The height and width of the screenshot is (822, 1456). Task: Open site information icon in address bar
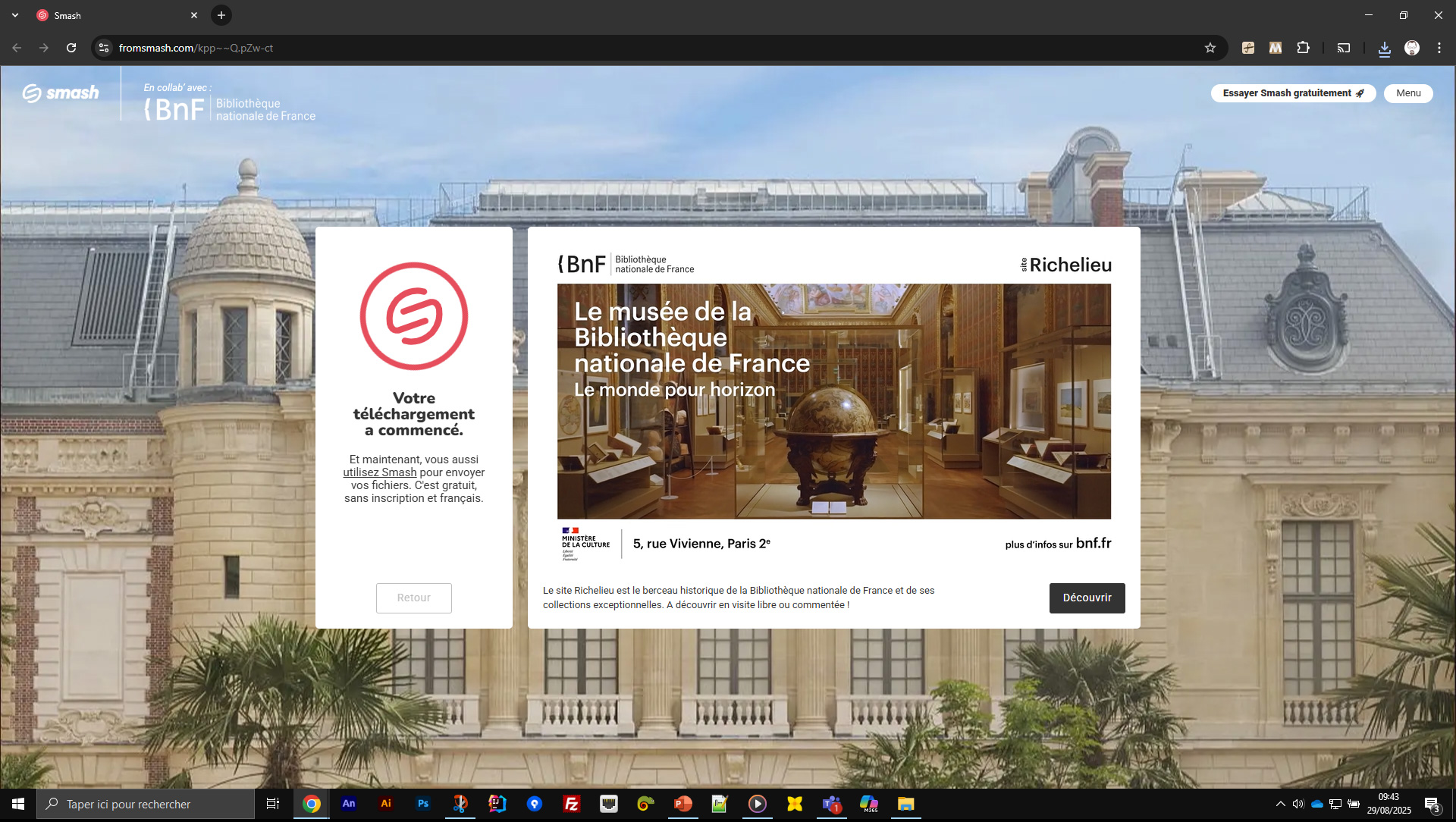pyautogui.click(x=104, y=48)
